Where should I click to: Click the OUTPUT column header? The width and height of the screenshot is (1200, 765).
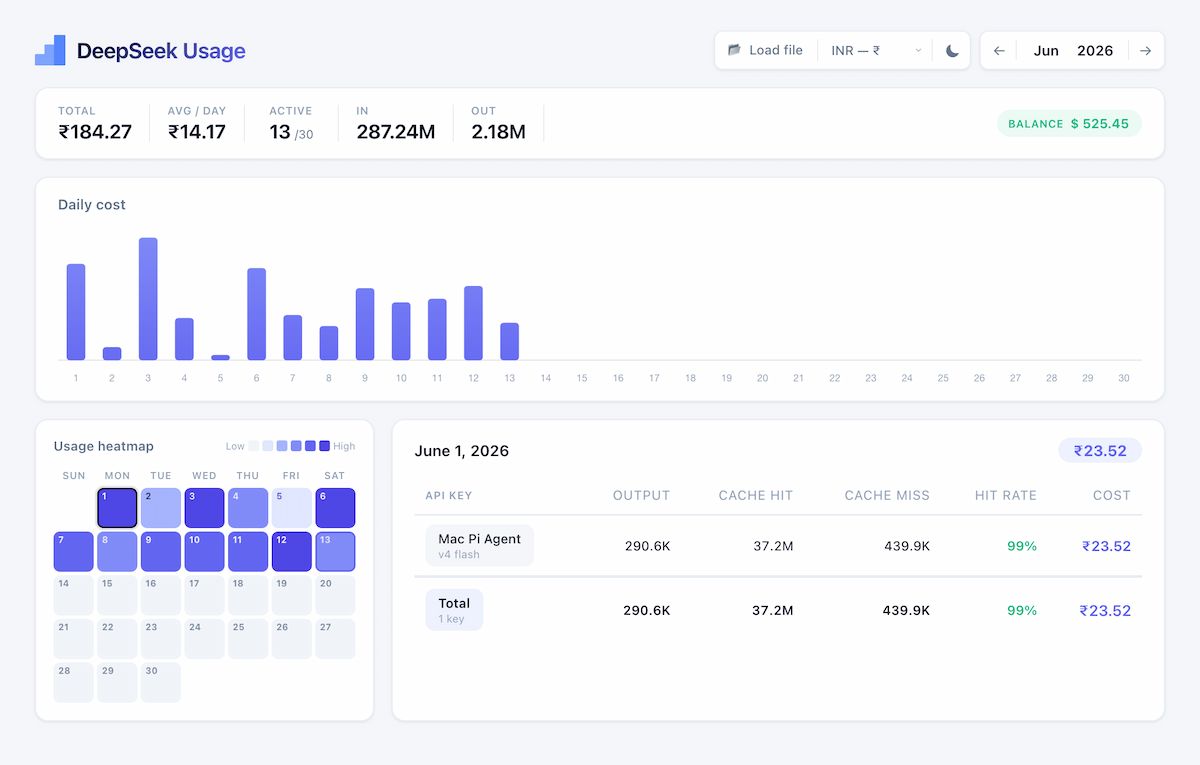pyautogui.click(x=641, y=495)
